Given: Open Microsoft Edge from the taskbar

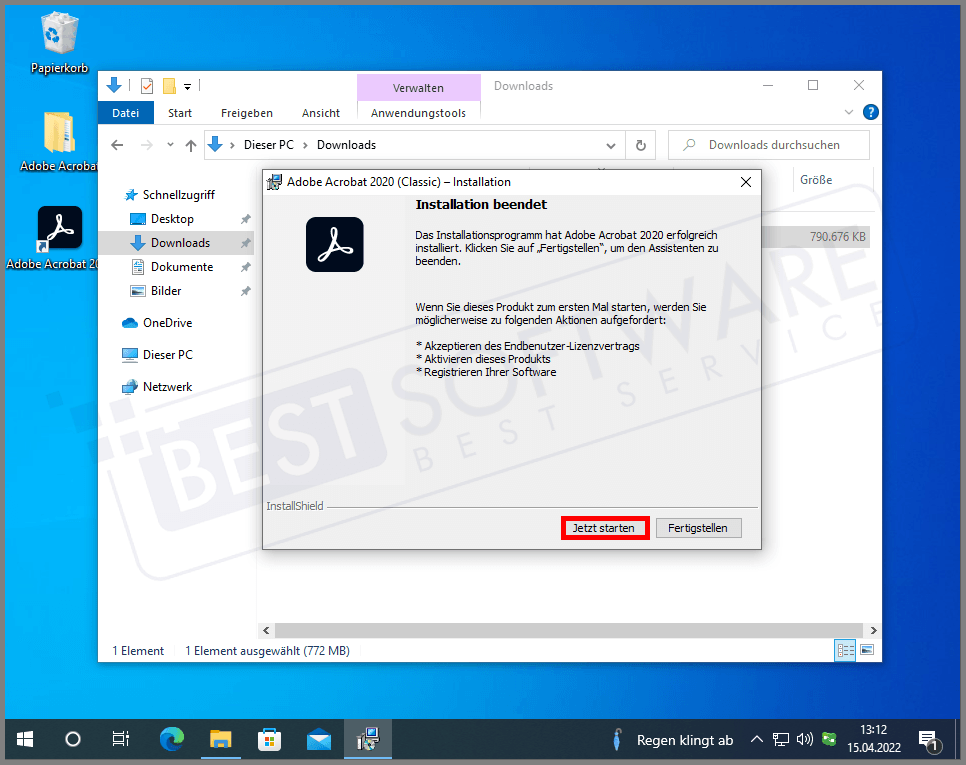Looking at the screenshot, I should [171, 739].
